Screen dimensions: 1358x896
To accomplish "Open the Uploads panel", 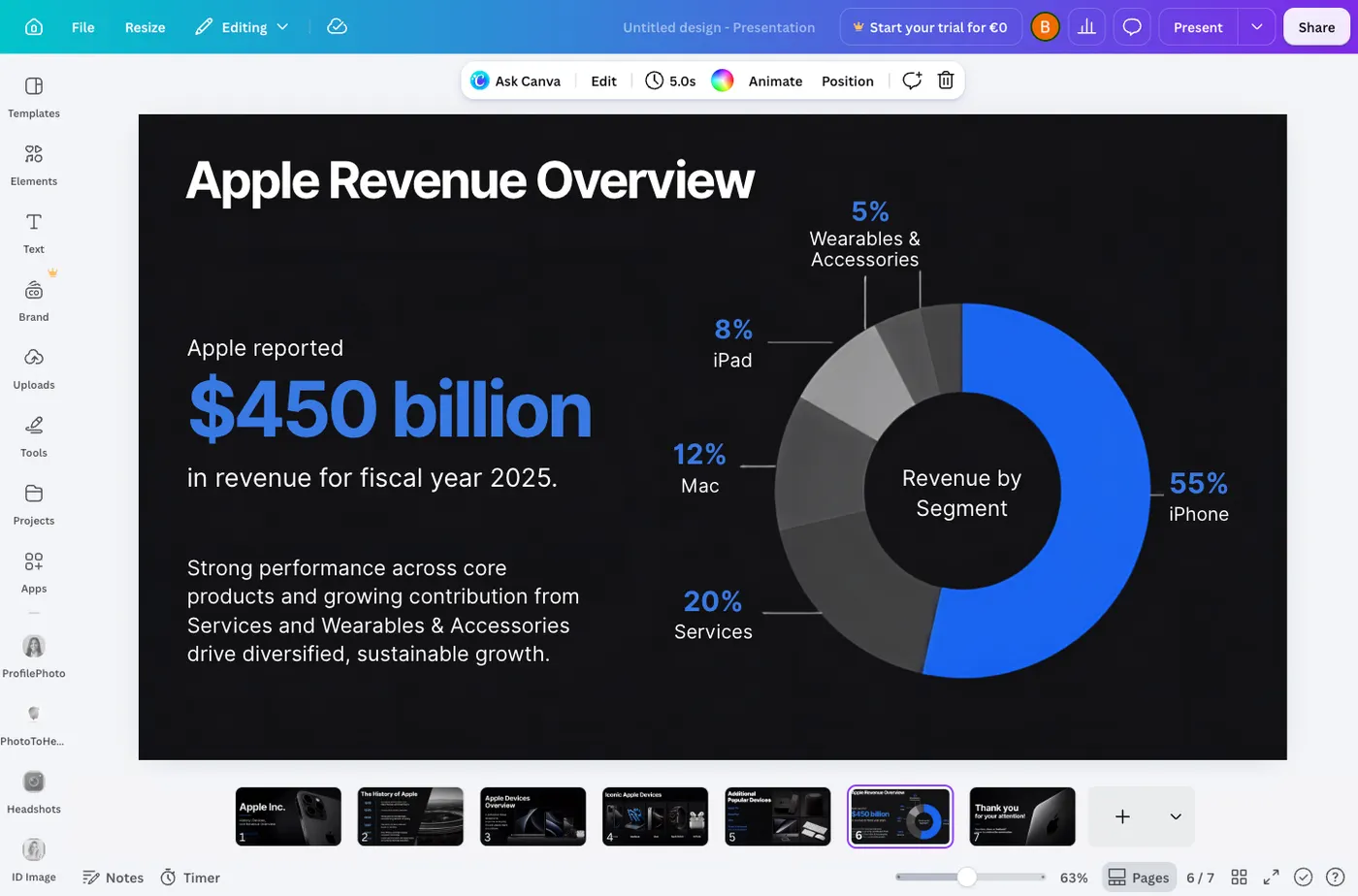I will tap(34, 368).
